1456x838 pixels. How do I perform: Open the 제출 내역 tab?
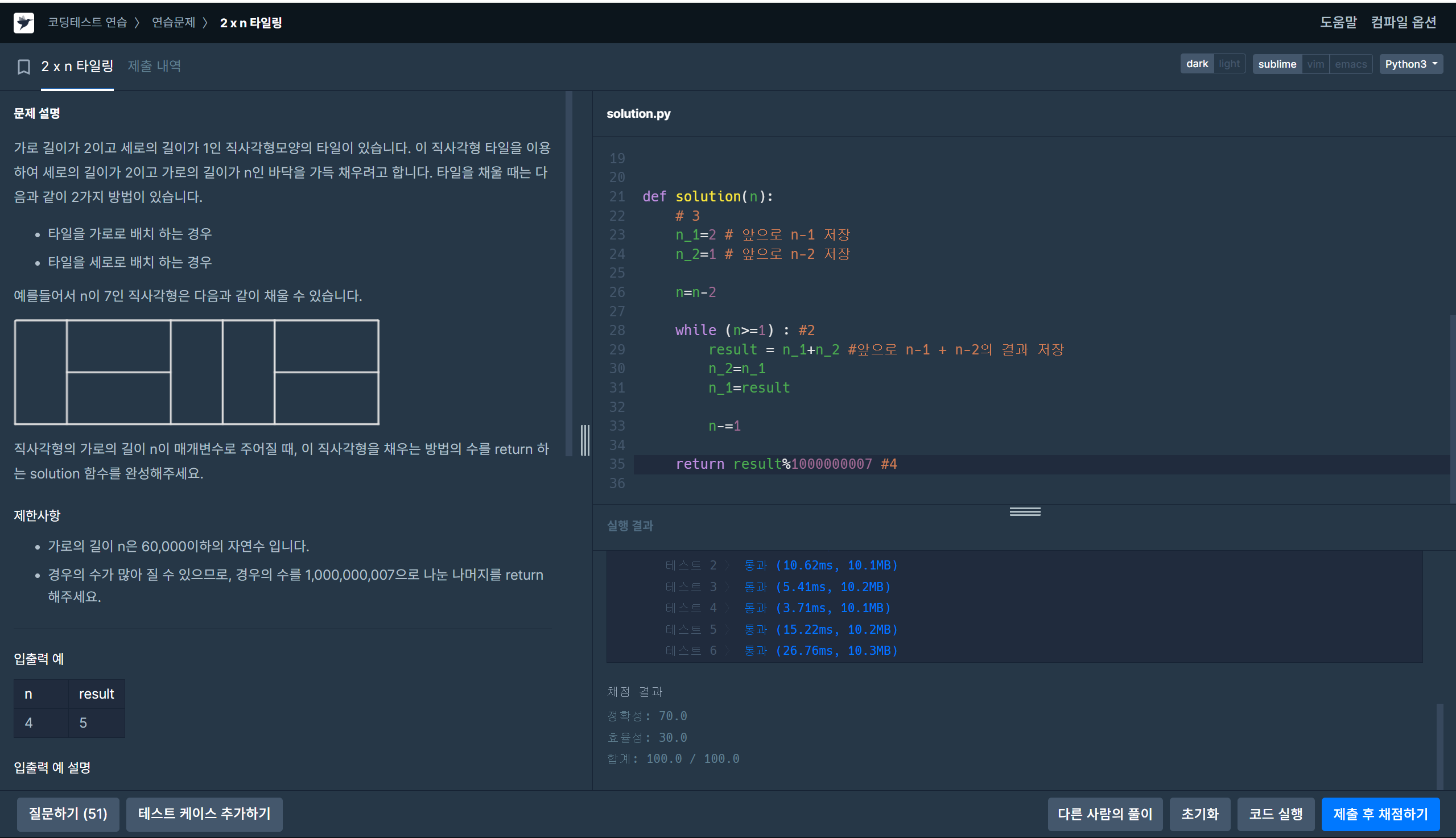154,66
